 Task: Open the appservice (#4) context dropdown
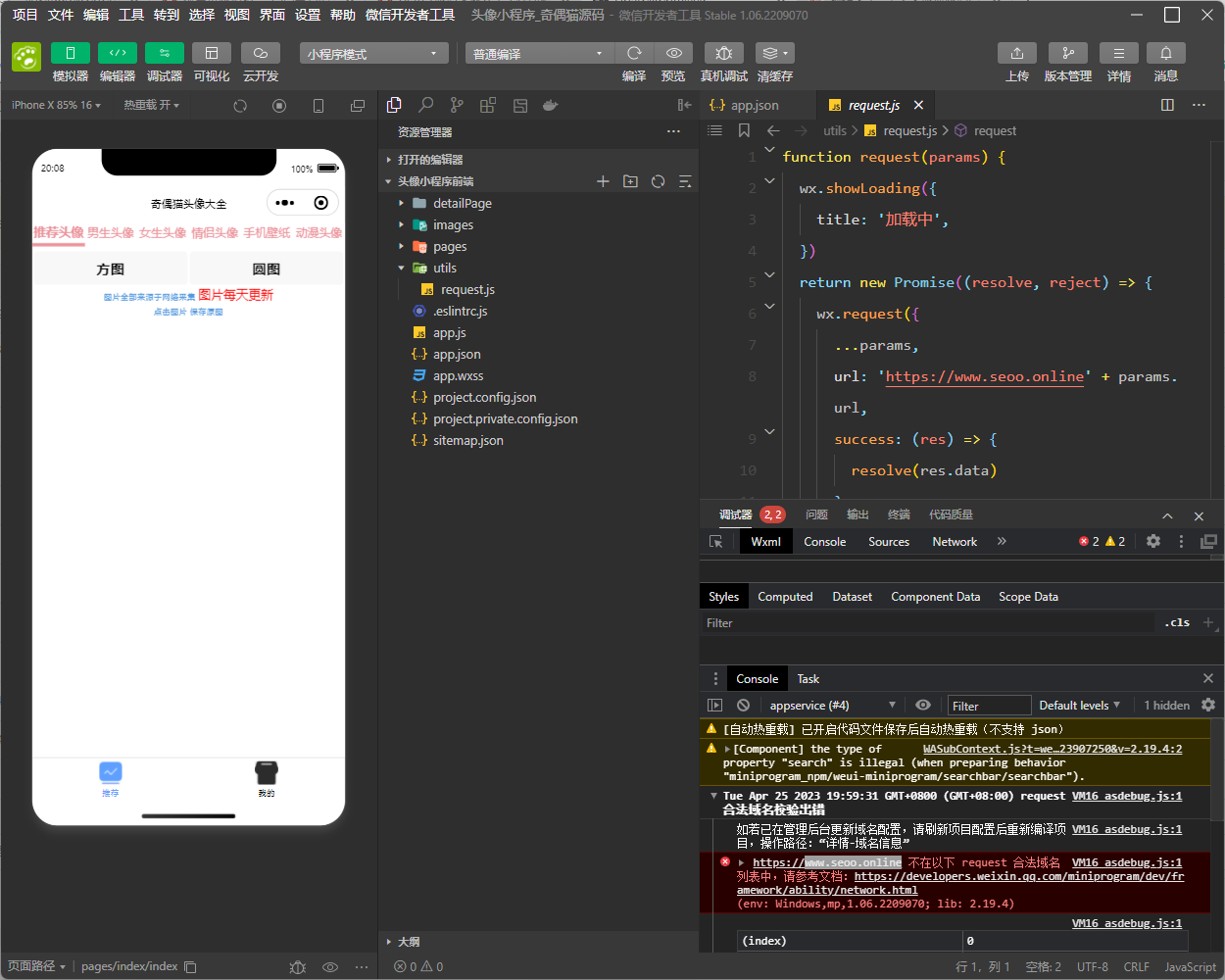(833, 706)
